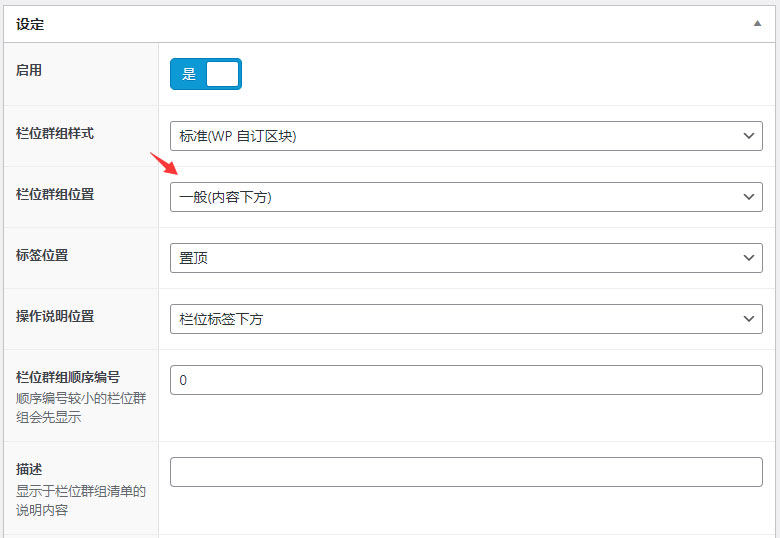Click the 栏位群组样式 field label

tap(55, 133)
